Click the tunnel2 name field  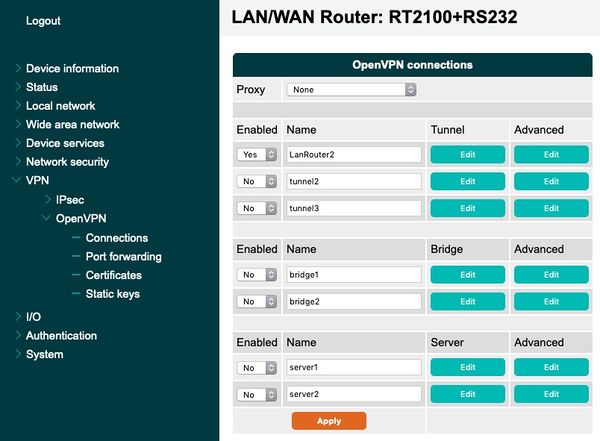pos(354,181)
